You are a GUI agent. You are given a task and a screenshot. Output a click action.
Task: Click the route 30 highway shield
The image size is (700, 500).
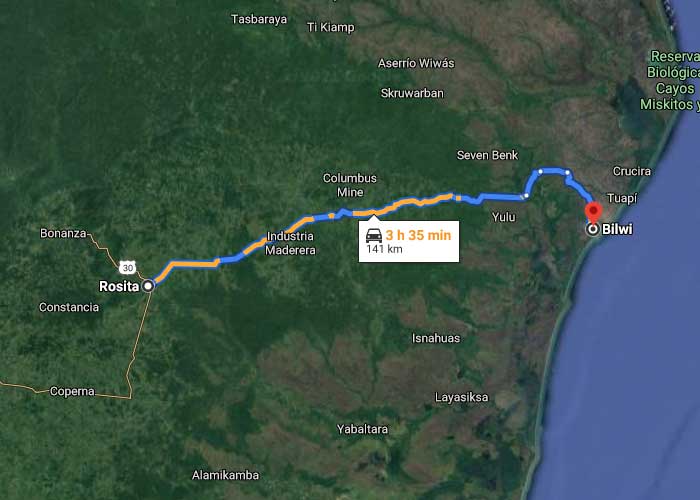click(x=128, y=267)
